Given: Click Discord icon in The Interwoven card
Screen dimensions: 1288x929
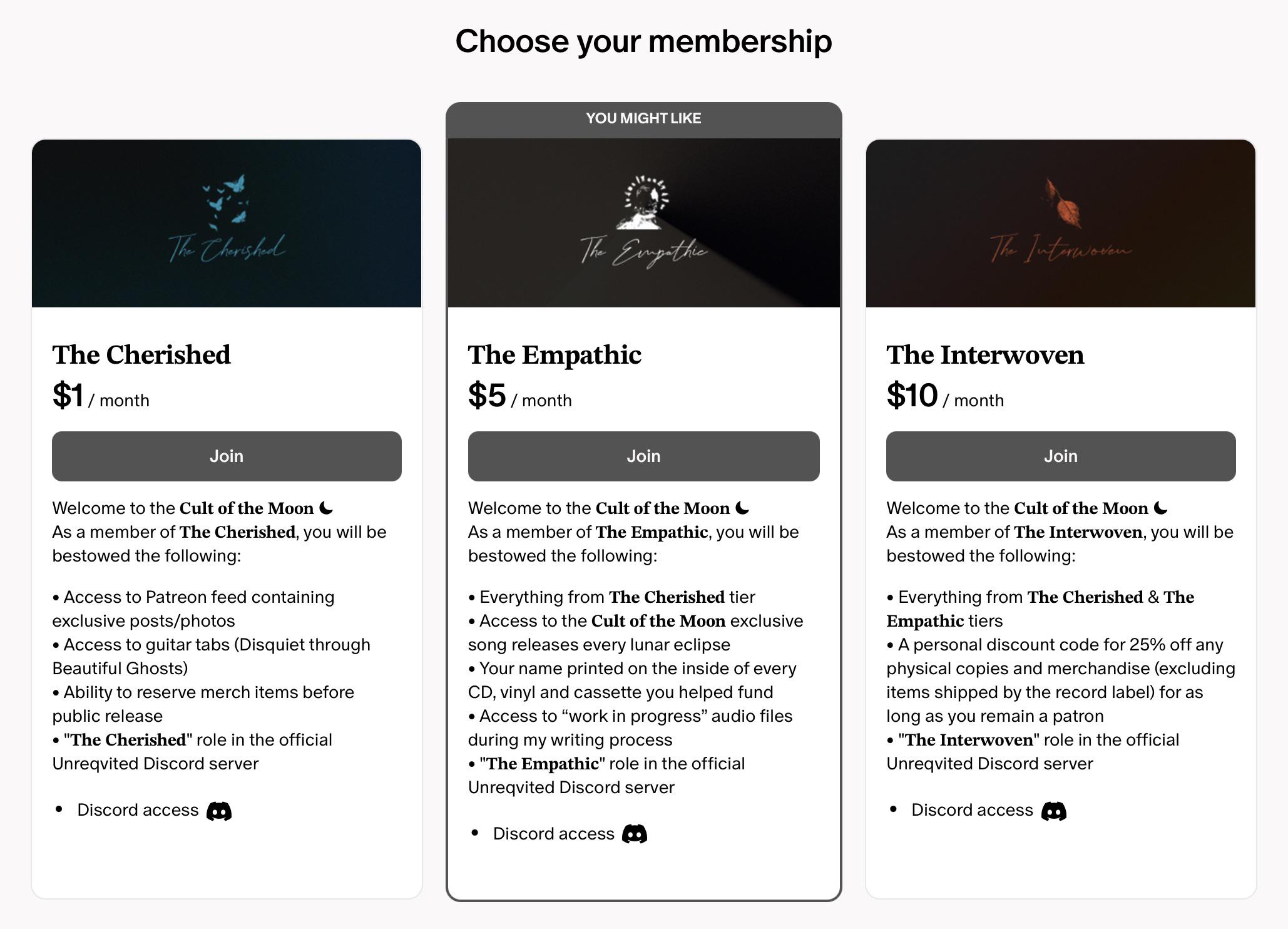Looking at the screenshot, I should [x=1054, y=811].
